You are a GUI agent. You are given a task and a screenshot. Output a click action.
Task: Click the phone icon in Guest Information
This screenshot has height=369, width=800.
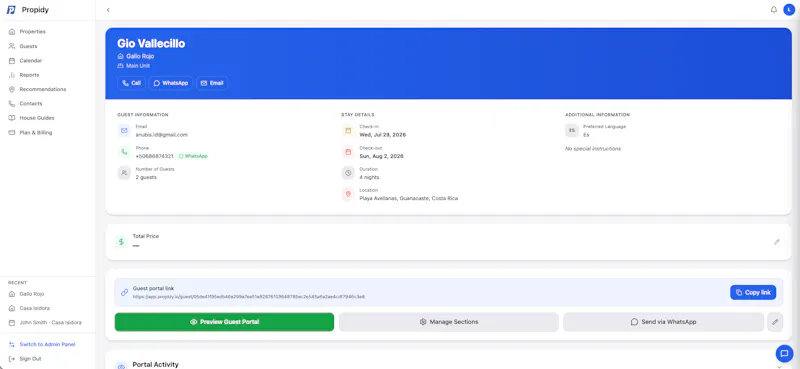pyautogui.click(x=123, y=152)
